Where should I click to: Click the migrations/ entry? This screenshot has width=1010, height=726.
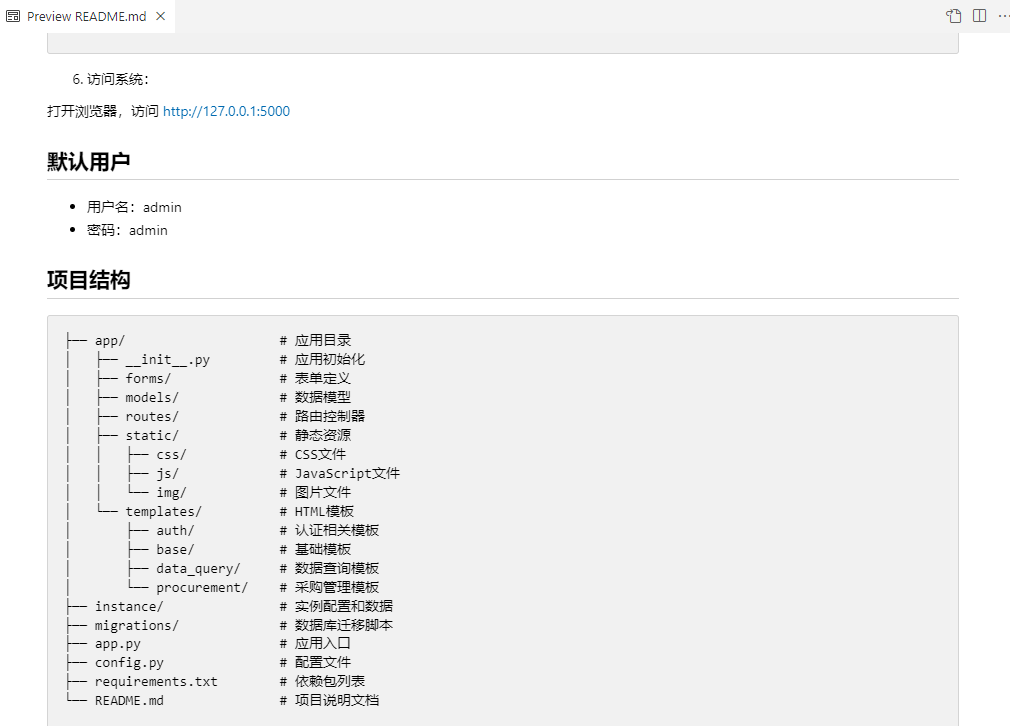tap(137, 626)
